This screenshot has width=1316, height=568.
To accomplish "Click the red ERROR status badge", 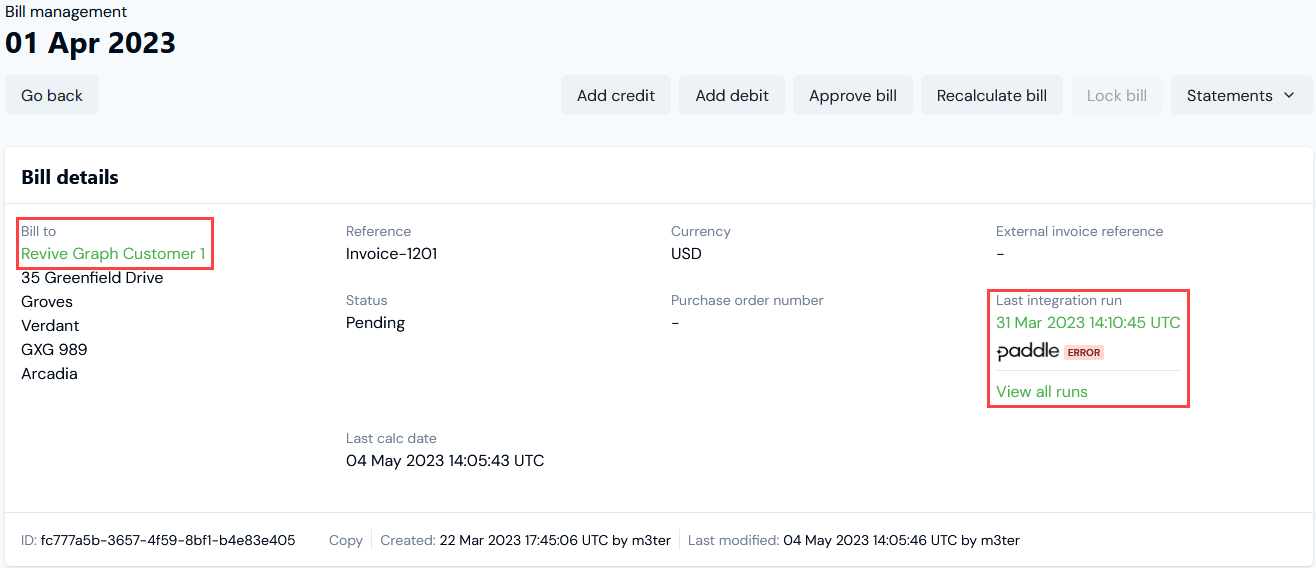I will 1084,353.
